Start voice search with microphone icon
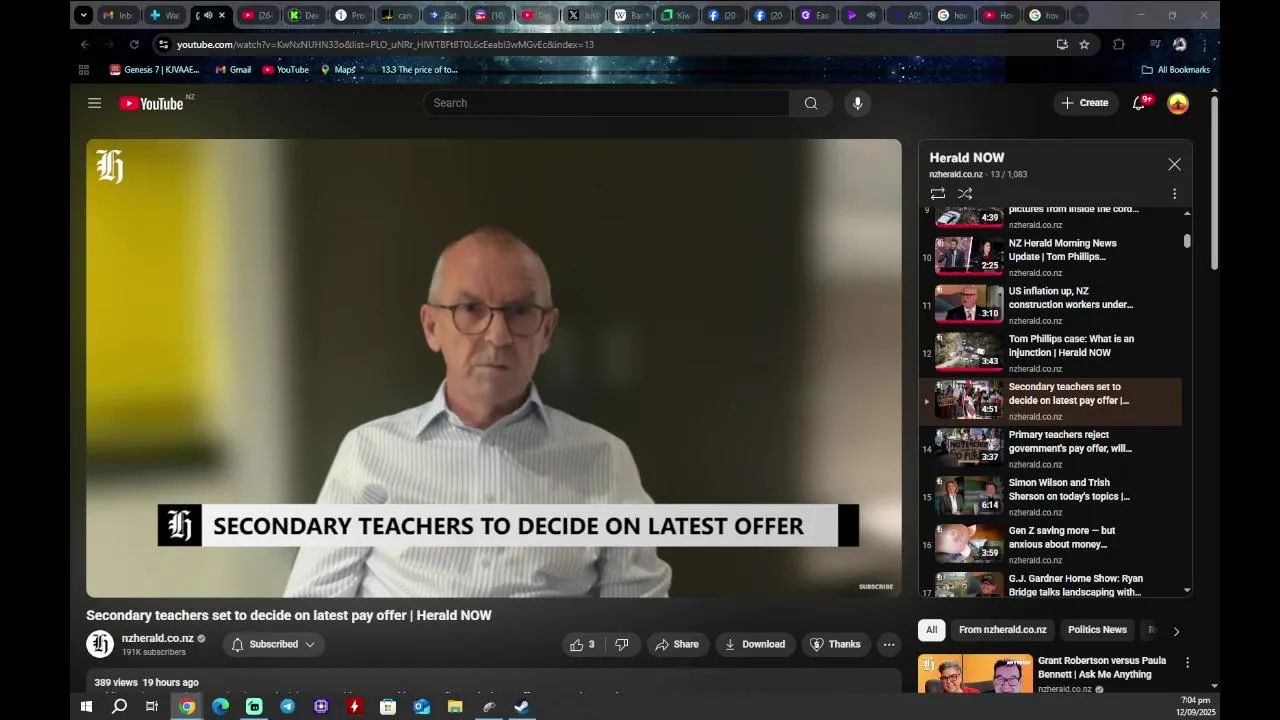The width and height of the screenshot is (1280, 720). pos(856,103)
